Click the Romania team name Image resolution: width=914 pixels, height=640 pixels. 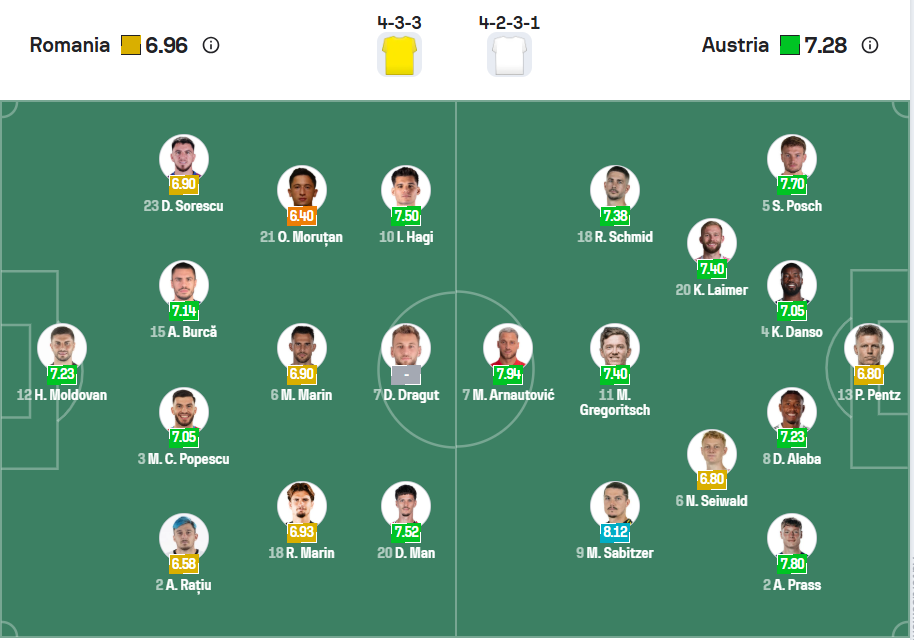pyautogui.click(x=70, y=45)
